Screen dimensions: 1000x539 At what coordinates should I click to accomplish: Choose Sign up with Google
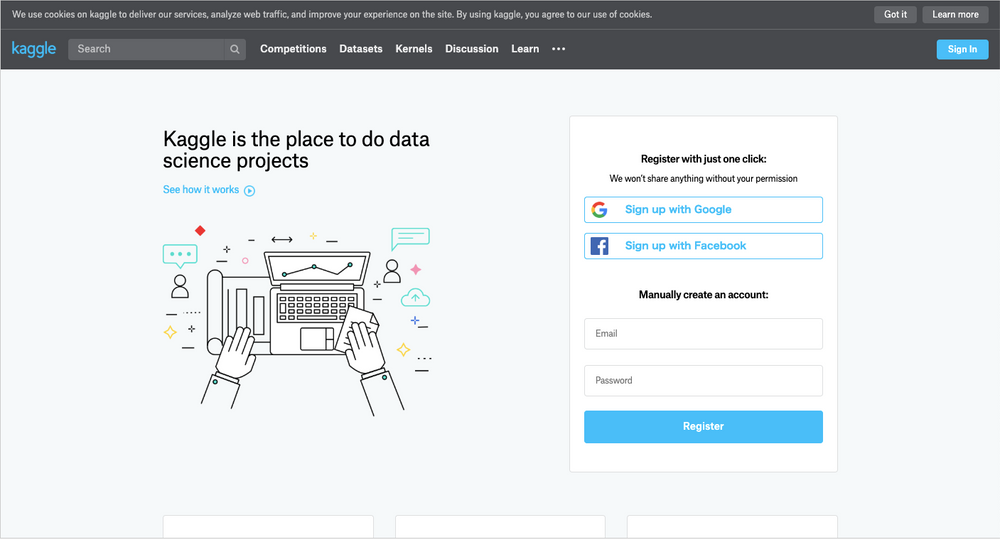(703, 210)
